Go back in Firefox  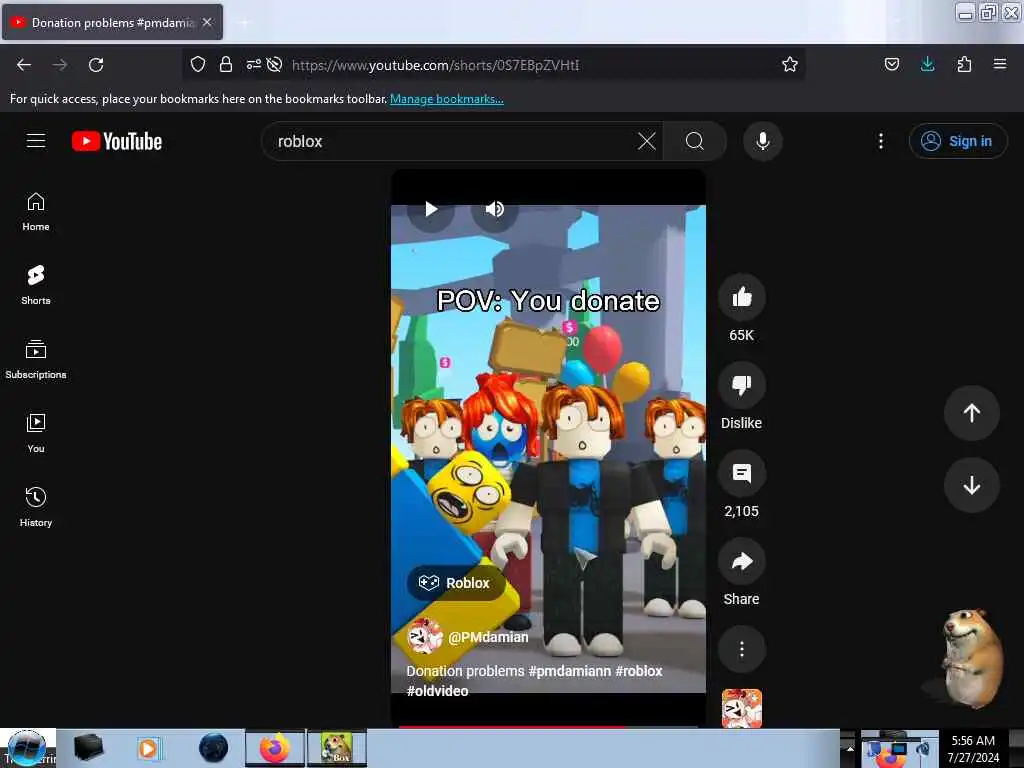(x=24, y=65)
